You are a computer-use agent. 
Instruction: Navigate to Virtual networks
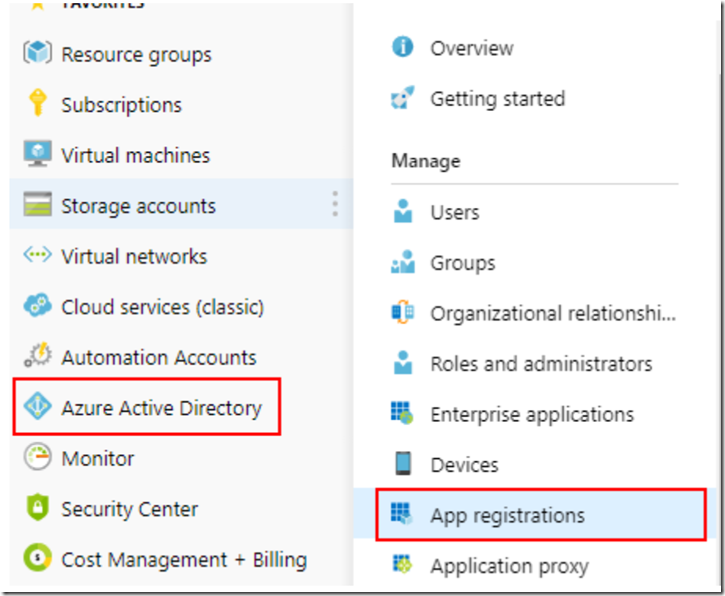134,256
